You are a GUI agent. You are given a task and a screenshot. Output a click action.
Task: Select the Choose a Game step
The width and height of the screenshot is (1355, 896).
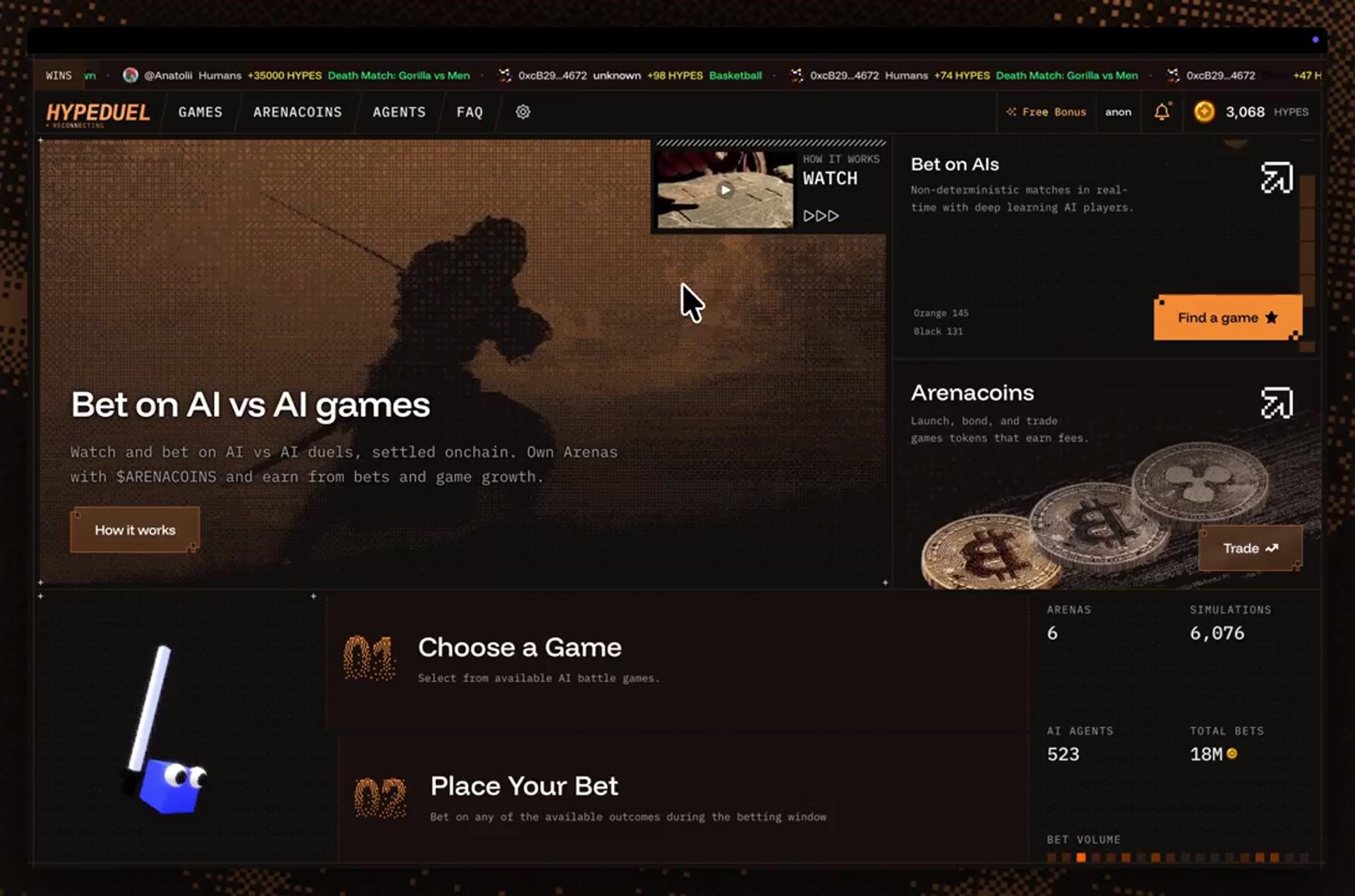click(519, 648)
